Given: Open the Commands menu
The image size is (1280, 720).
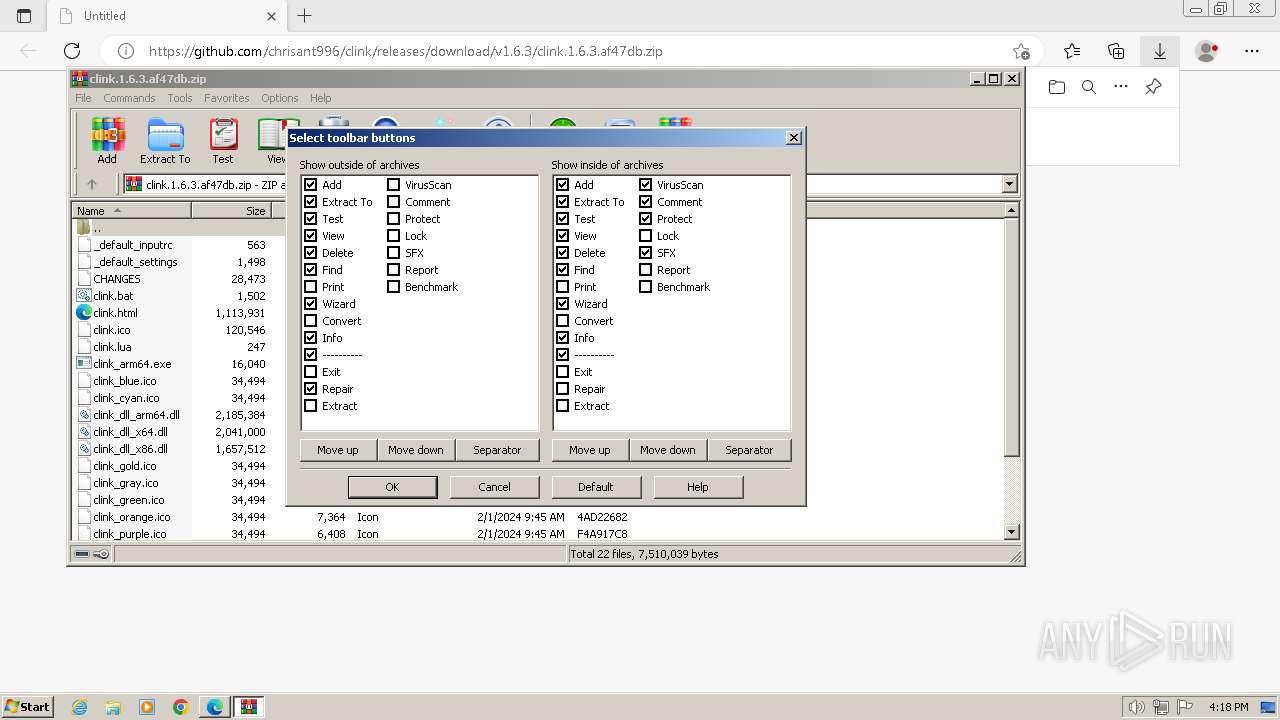Looking at the screenshot, I should click(129, 98).
